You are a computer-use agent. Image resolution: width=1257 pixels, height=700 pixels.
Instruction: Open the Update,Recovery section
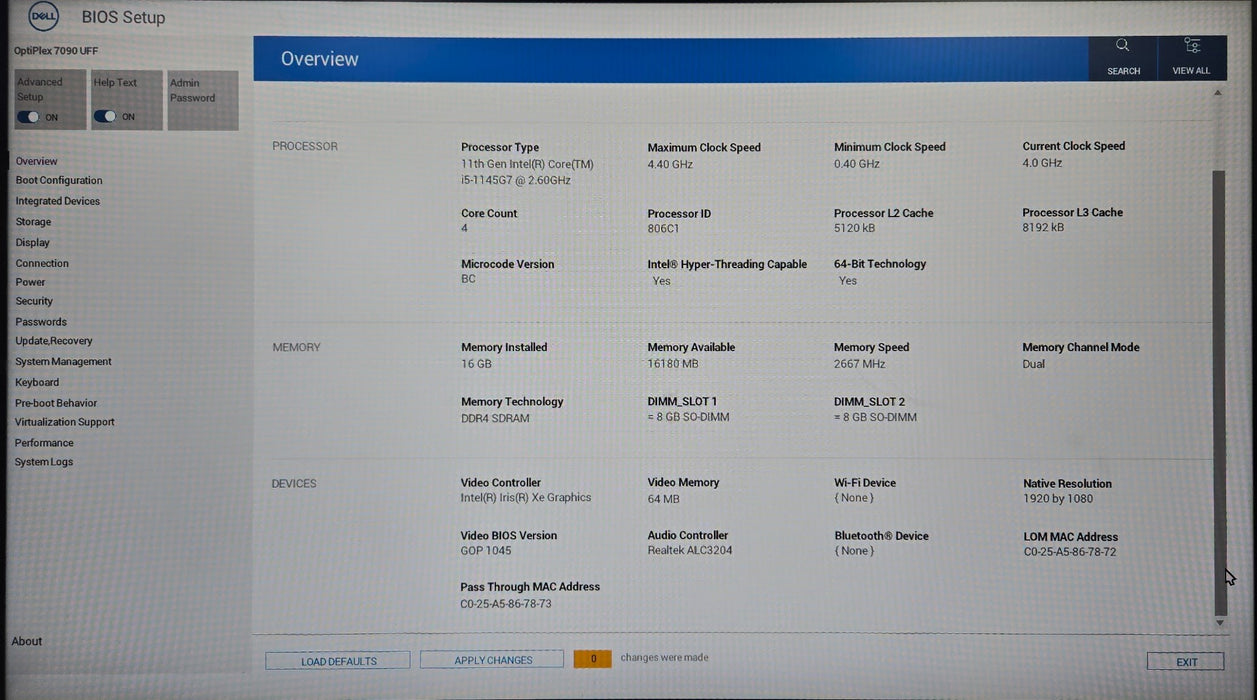[54, 341]
